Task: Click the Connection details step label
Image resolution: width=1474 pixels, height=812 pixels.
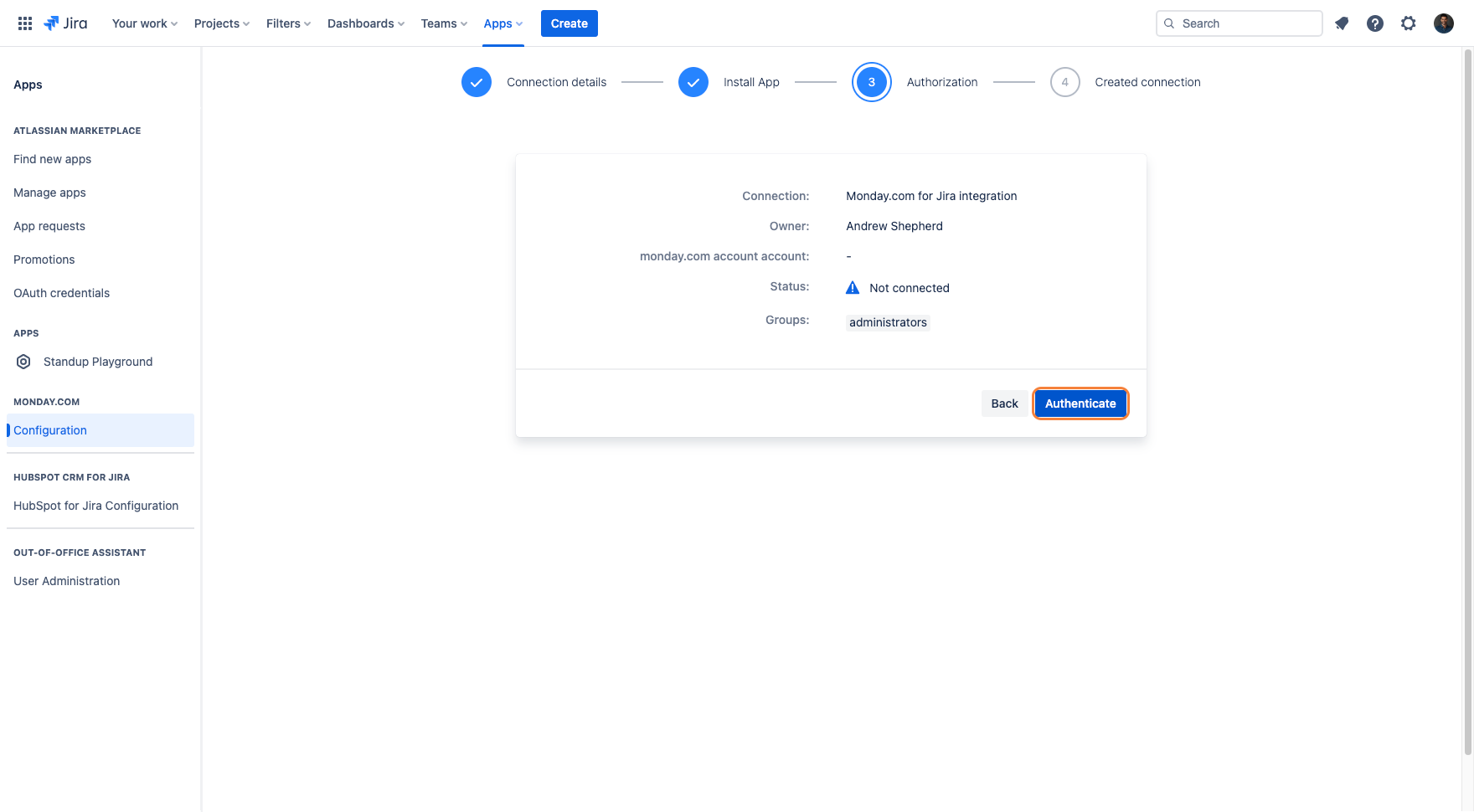Action: click(557, 82)
